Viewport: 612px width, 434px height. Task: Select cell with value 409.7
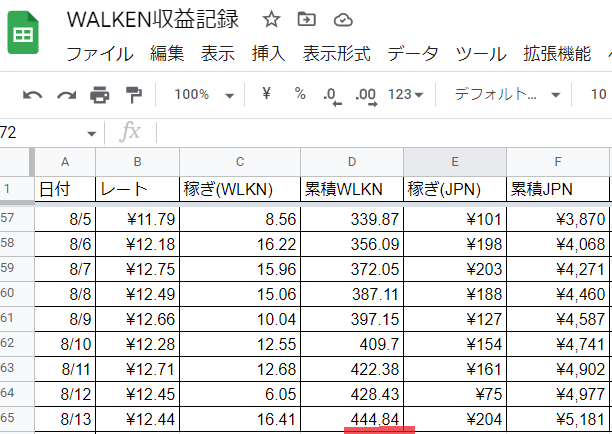[352, 344]
